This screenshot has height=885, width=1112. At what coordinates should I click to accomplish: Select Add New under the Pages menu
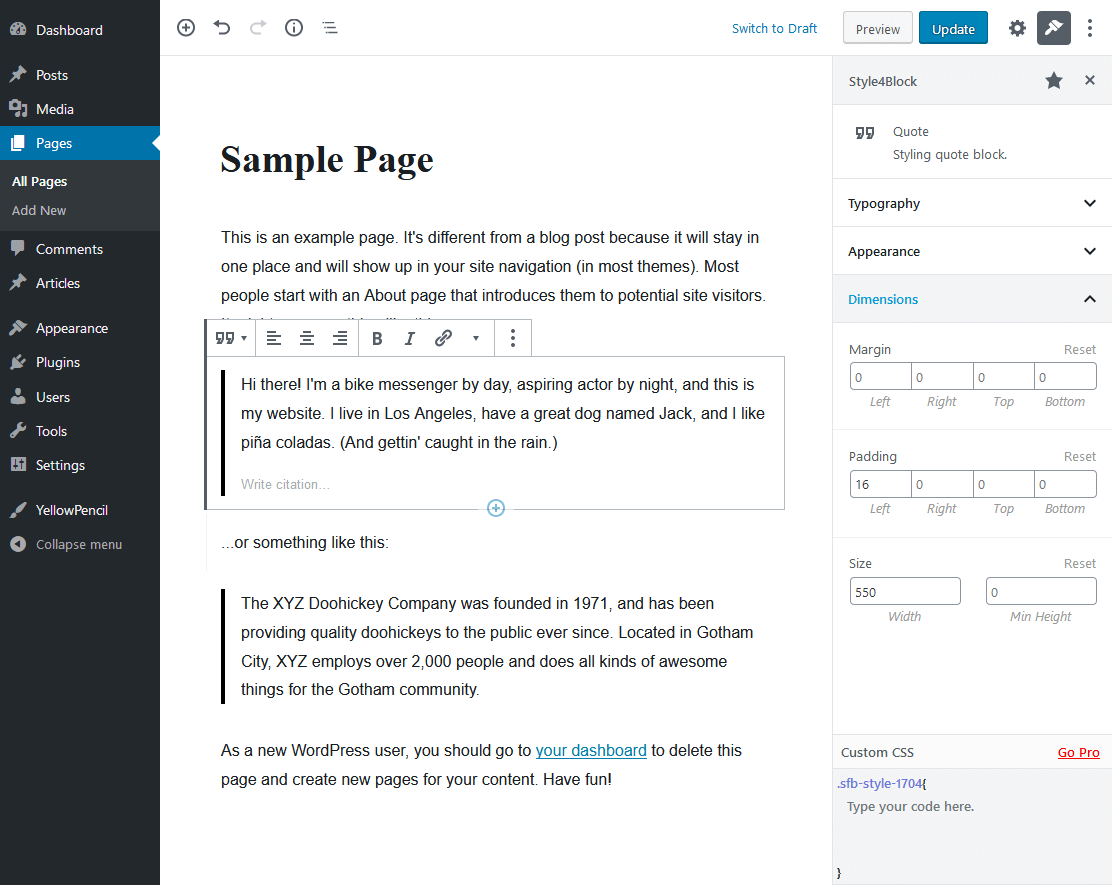(38, 210)
